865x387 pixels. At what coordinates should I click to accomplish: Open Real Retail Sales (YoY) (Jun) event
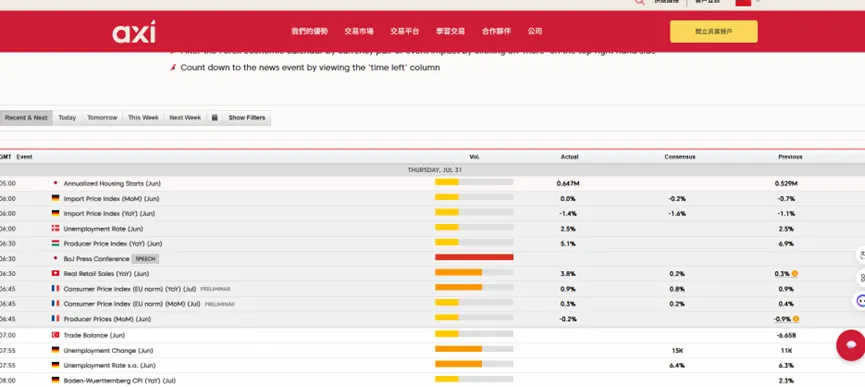(106, 273)
